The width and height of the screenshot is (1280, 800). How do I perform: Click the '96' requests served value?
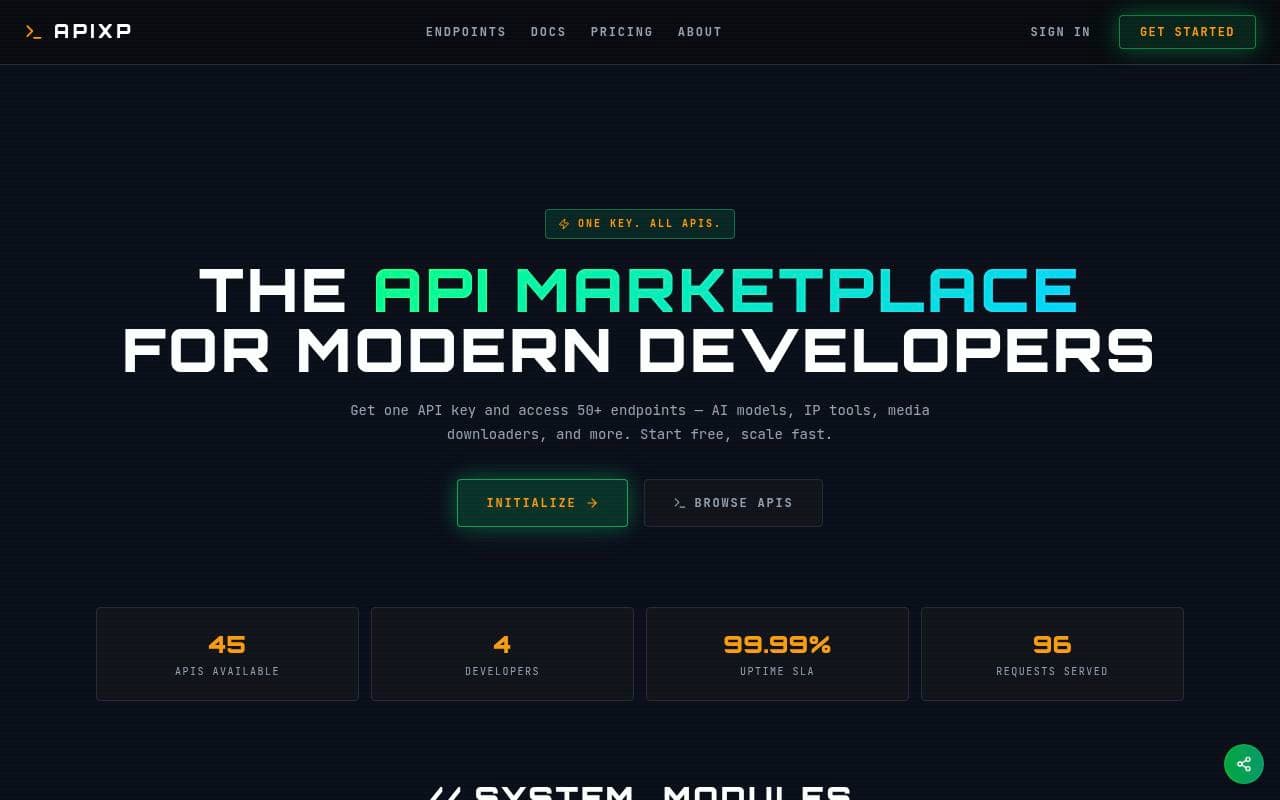1052,644
